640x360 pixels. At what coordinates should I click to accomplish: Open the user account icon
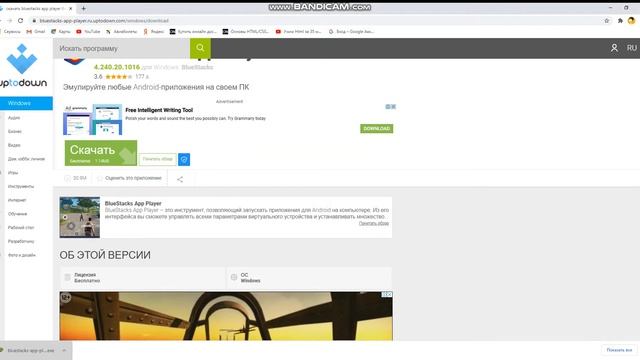pyautogui.click(x=614, y=48)
